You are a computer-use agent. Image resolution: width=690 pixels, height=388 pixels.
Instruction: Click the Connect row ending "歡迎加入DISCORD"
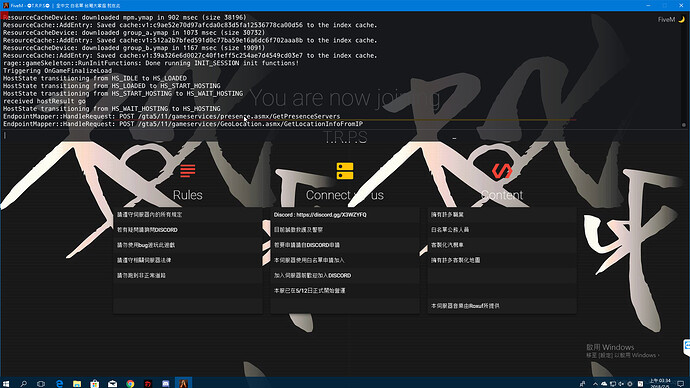pyautogui.click(x=345, y=275)
